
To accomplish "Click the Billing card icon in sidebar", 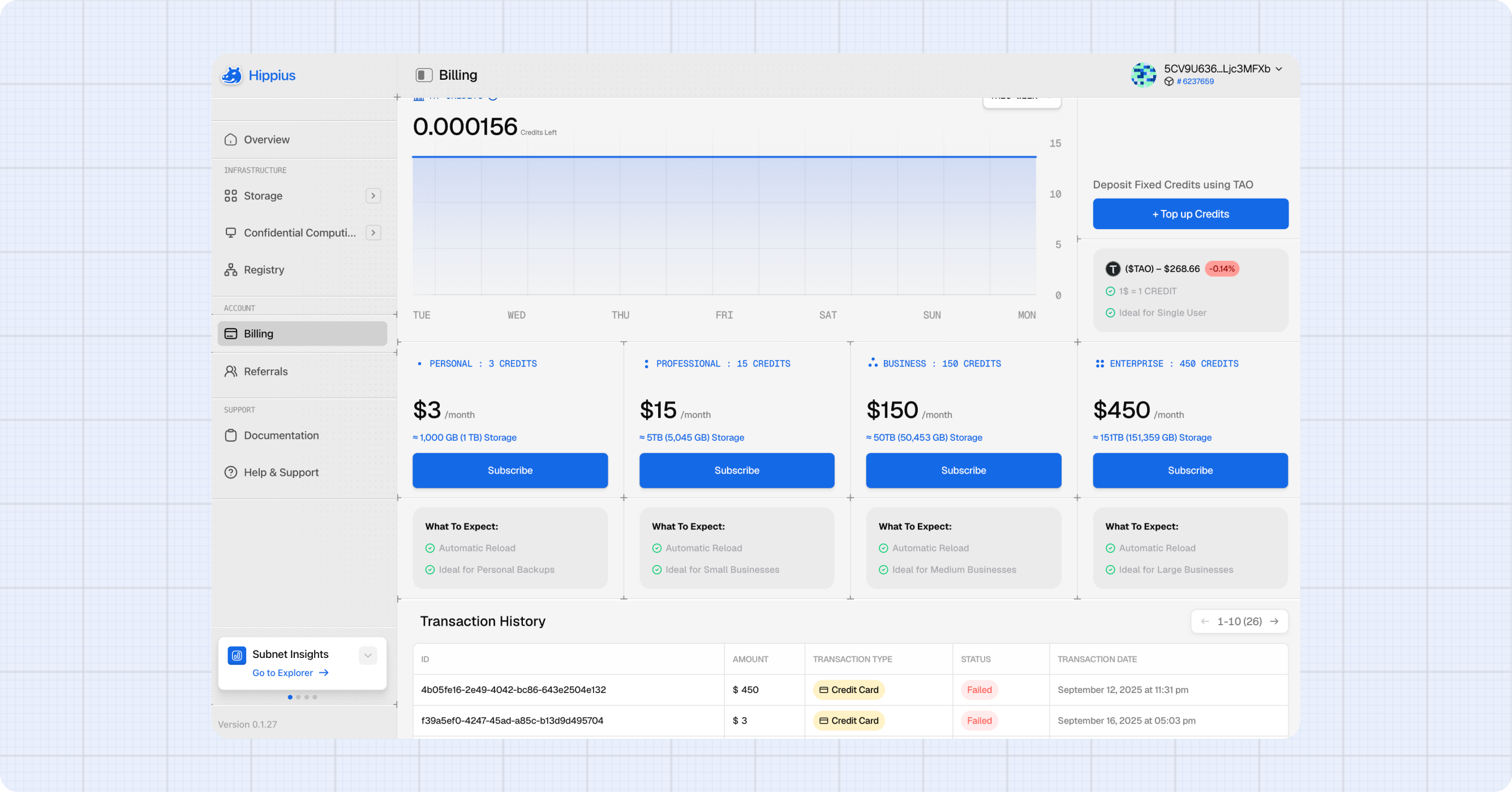I will point(231,334).
